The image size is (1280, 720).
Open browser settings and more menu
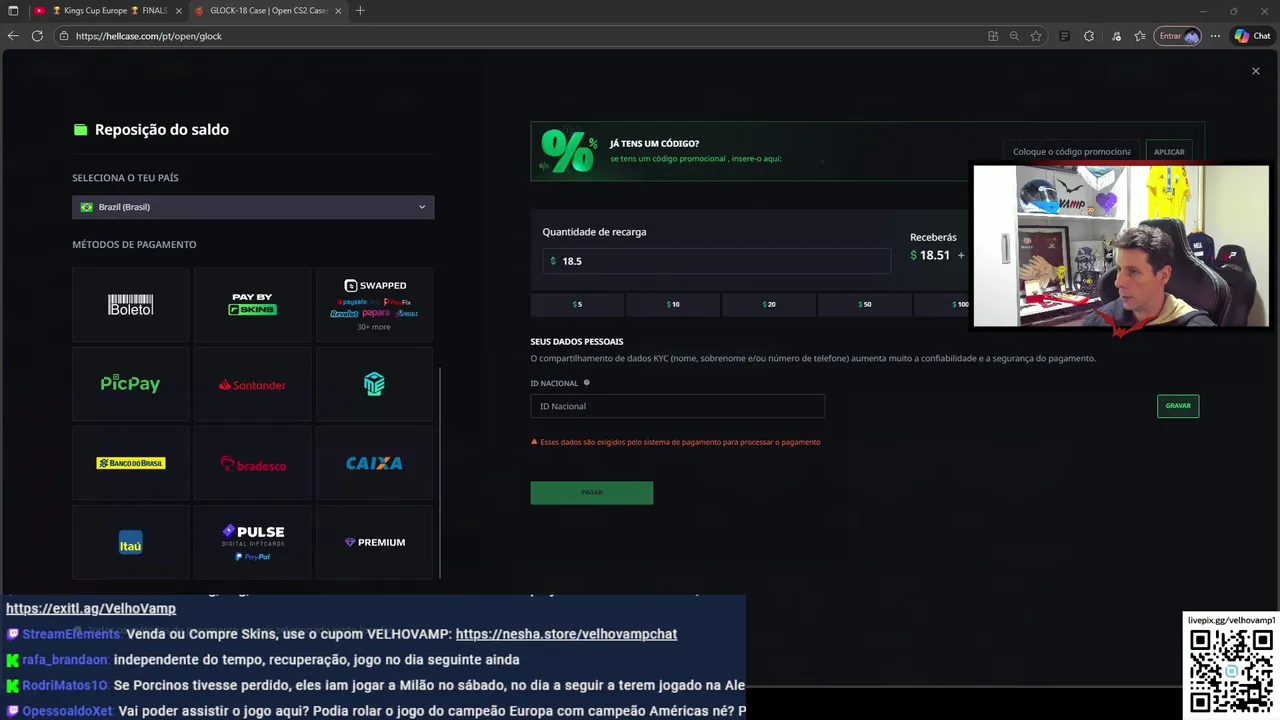click(x=1215, y=36)
